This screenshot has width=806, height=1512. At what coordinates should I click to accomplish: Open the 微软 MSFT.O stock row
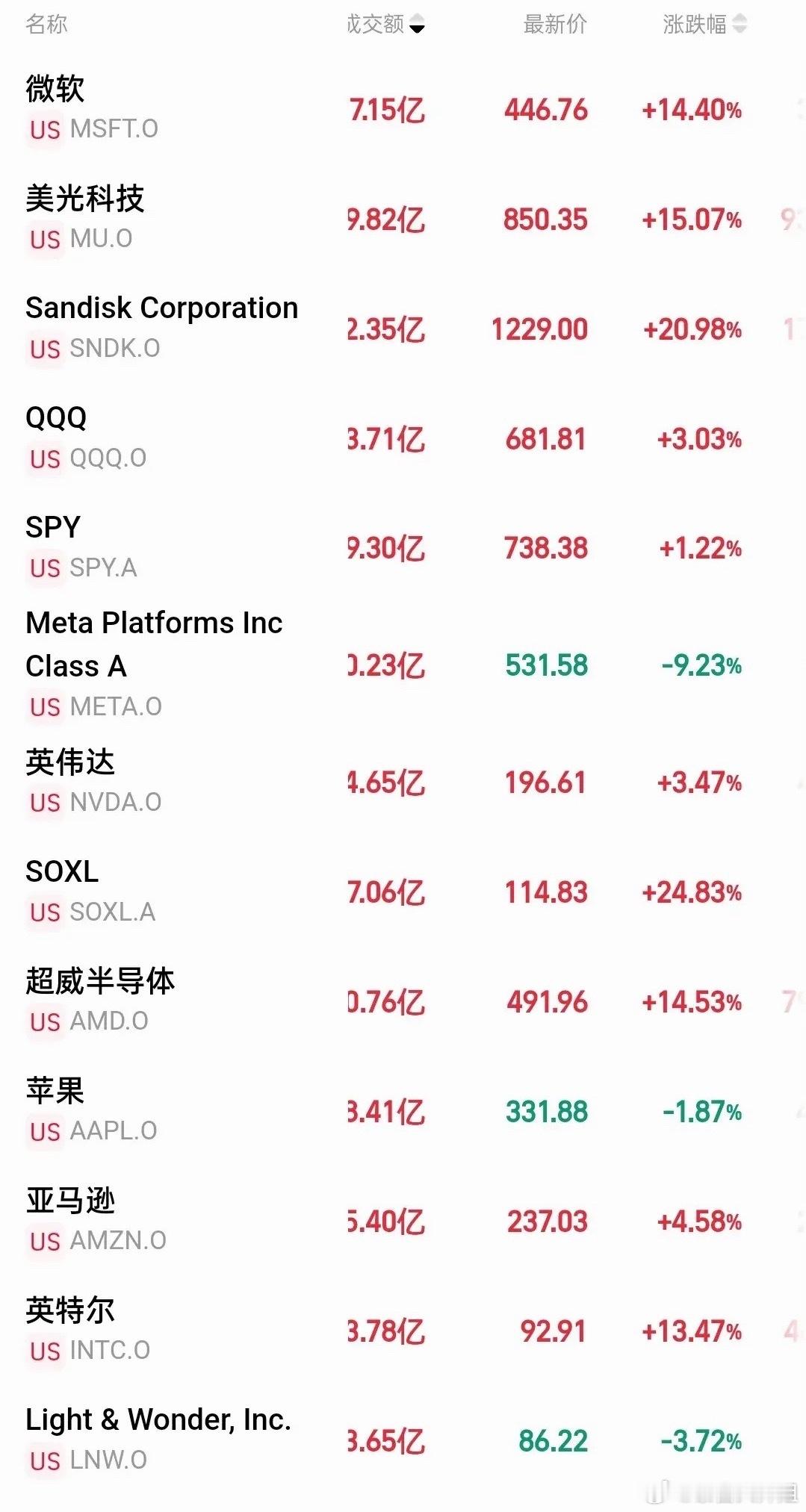pos(403,109)
